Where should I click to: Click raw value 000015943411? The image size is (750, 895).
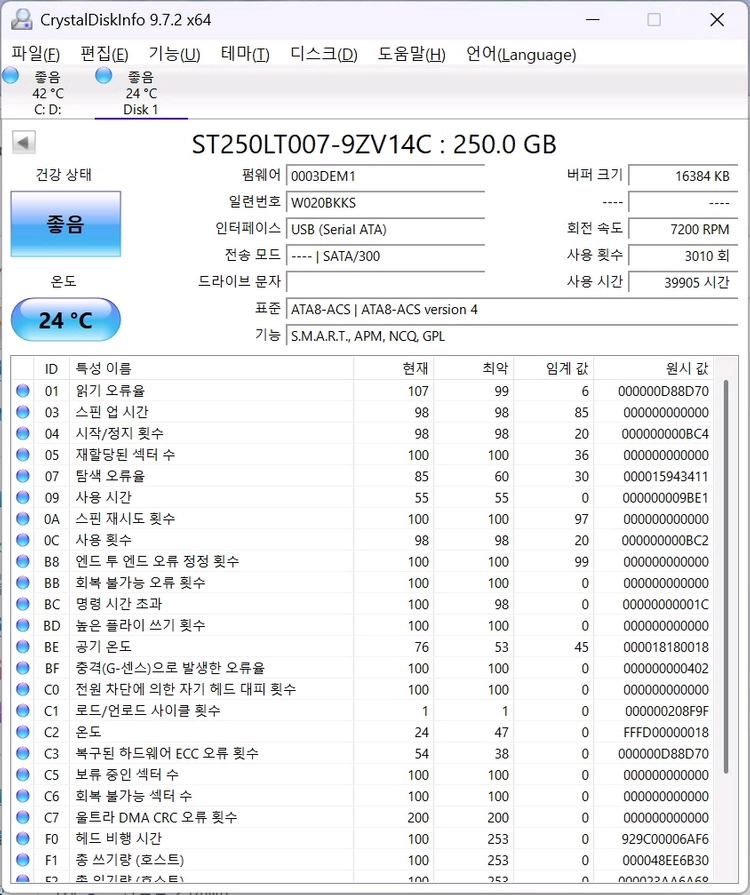666,476
